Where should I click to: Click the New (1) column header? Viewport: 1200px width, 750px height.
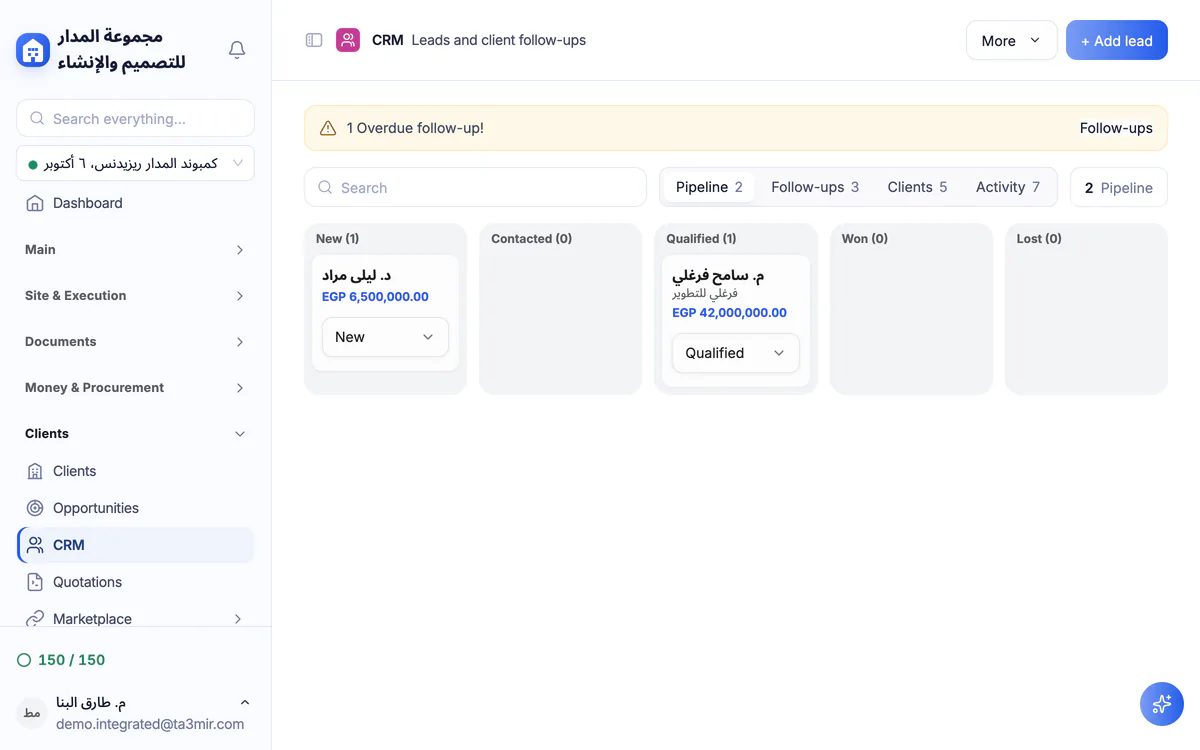[x=337, y=239]
